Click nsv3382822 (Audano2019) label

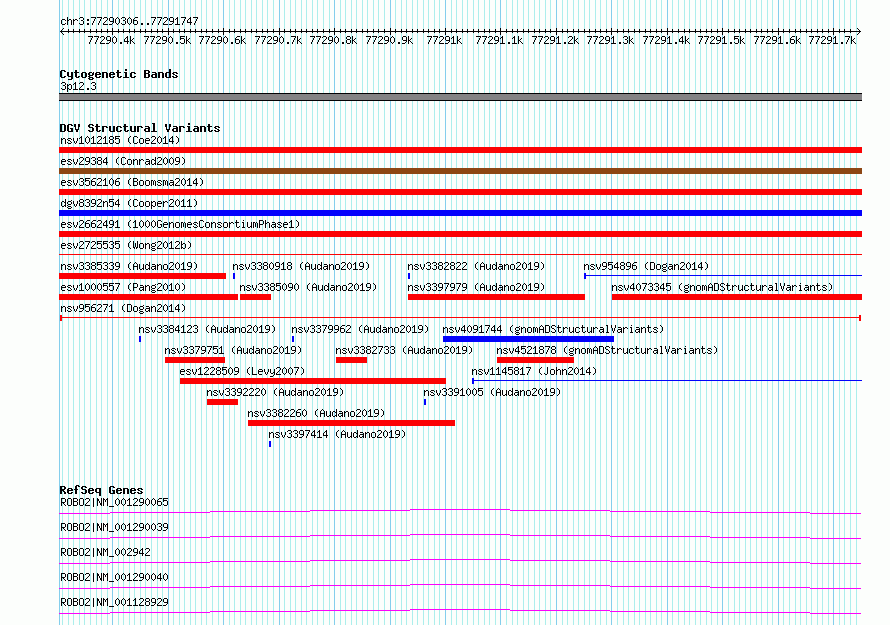(476, 266)
